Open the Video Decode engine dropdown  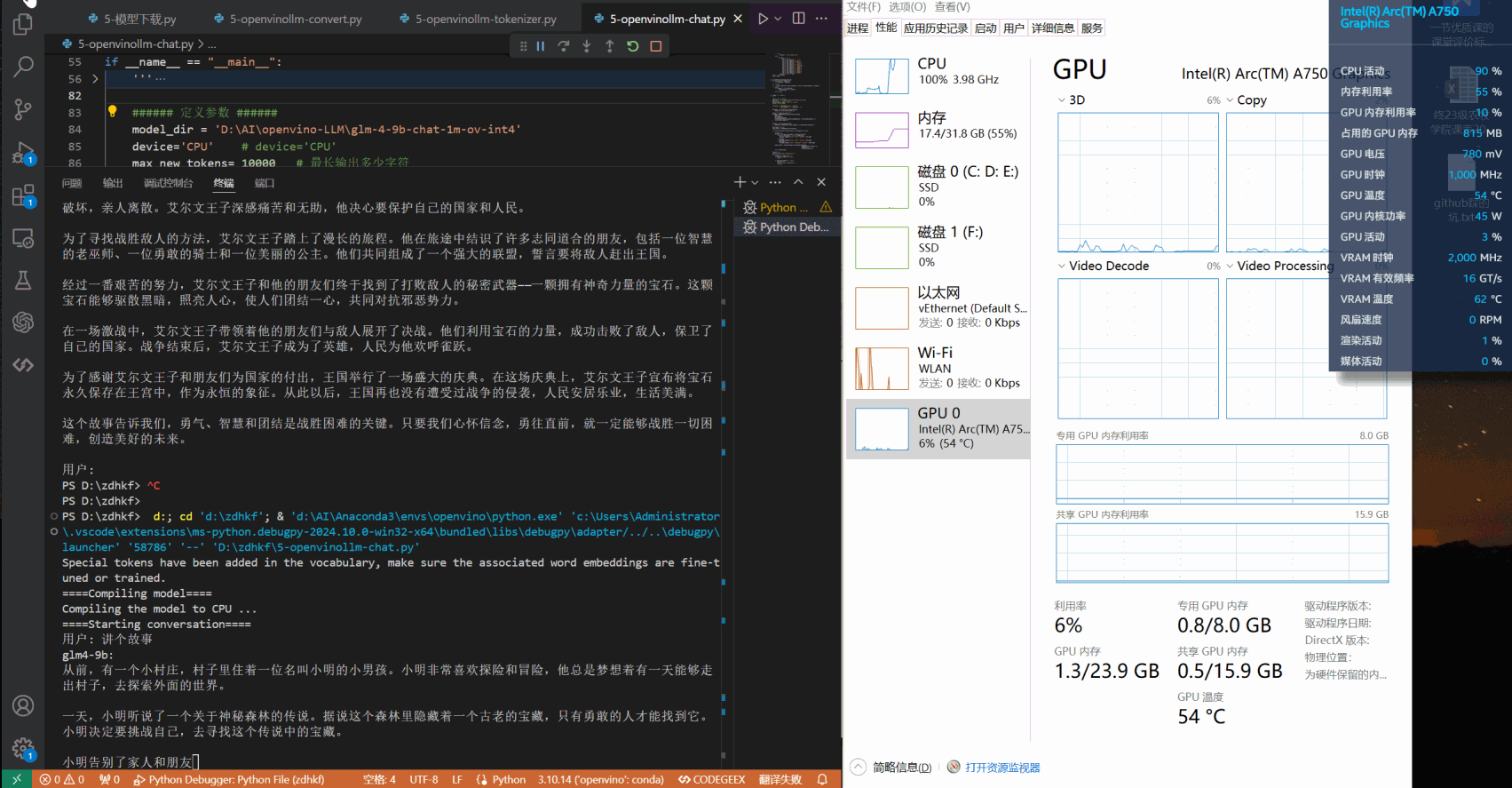click(x=1062, y=266)
